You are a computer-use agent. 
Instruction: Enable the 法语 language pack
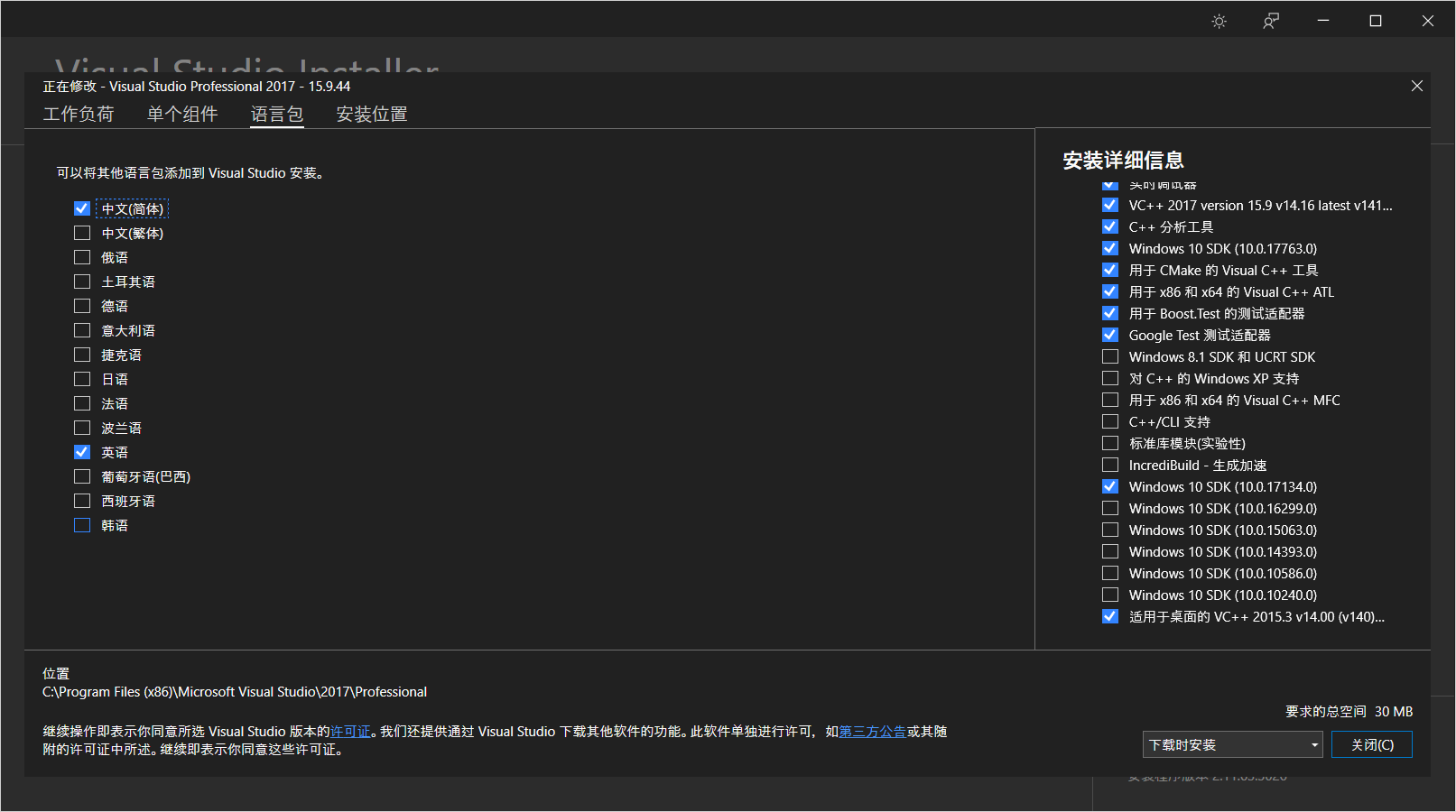82,403
